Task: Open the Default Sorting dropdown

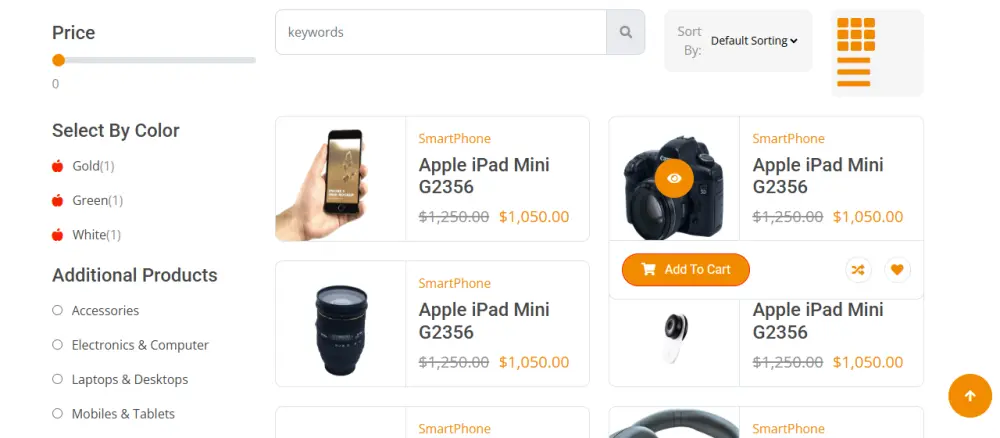Action: [x=754, y=41]
